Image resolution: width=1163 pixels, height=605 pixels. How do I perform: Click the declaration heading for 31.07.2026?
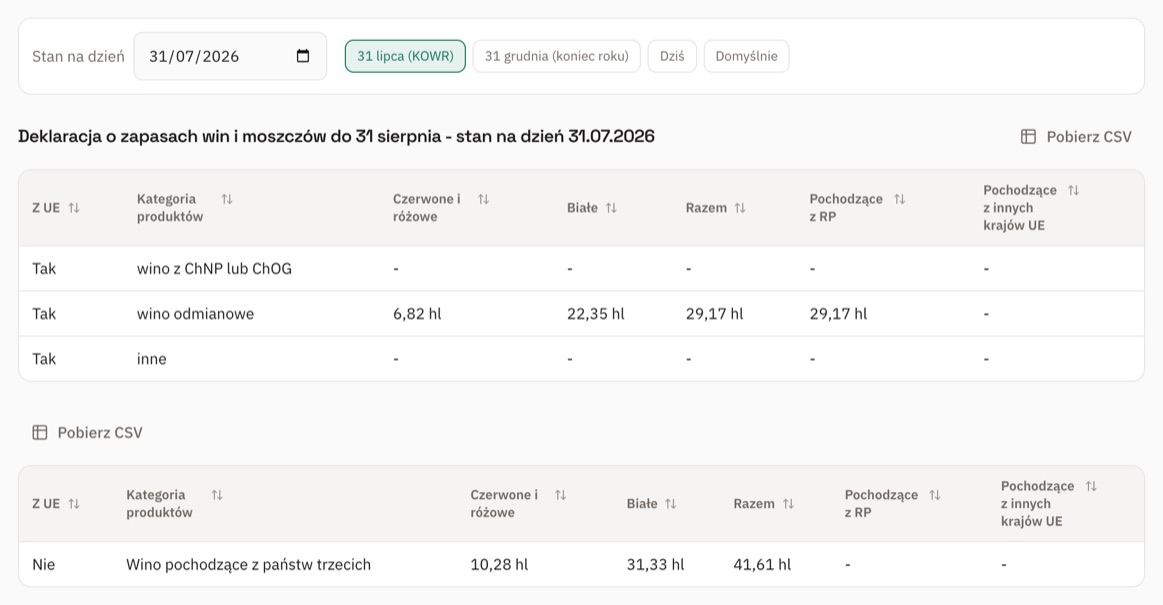pos(337,136)
